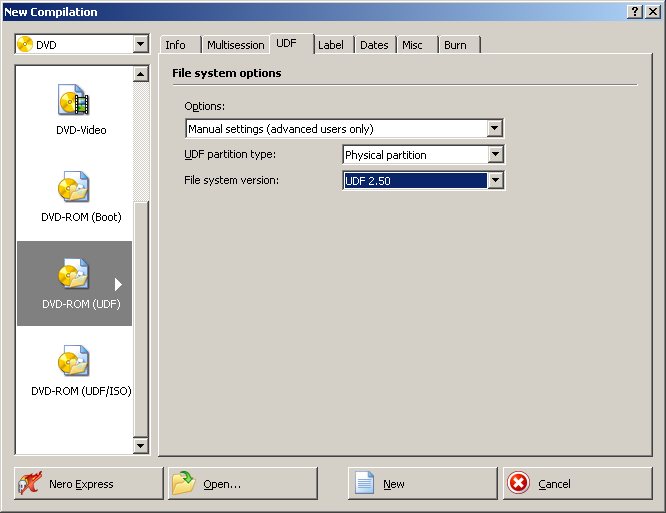Click the New button
Viewport: 666px width, 513px height.
coord(422,483)
